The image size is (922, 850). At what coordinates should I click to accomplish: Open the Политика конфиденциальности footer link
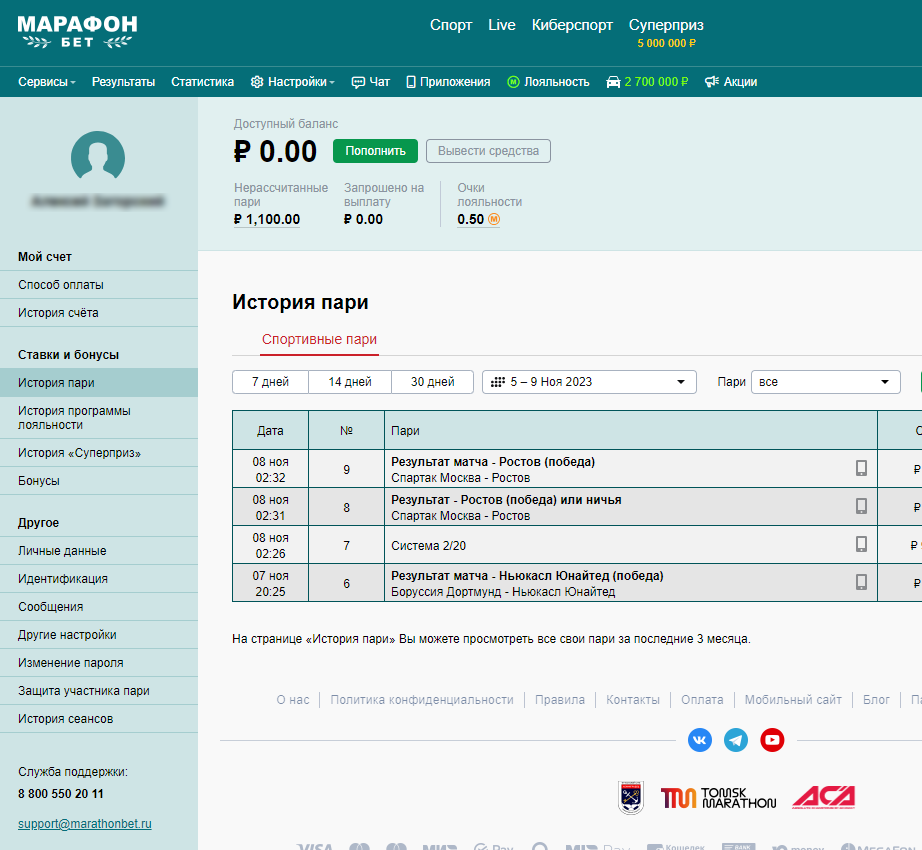tap(422, 700)
